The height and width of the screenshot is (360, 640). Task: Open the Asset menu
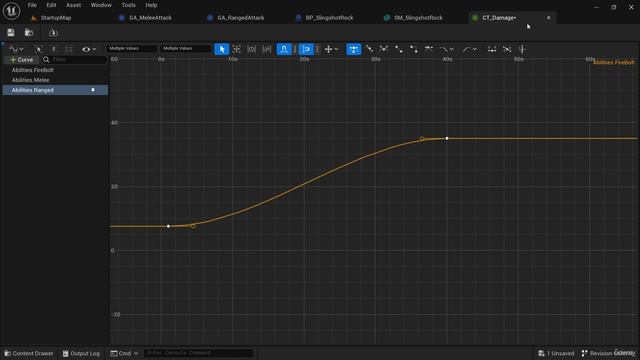point(73,5)
